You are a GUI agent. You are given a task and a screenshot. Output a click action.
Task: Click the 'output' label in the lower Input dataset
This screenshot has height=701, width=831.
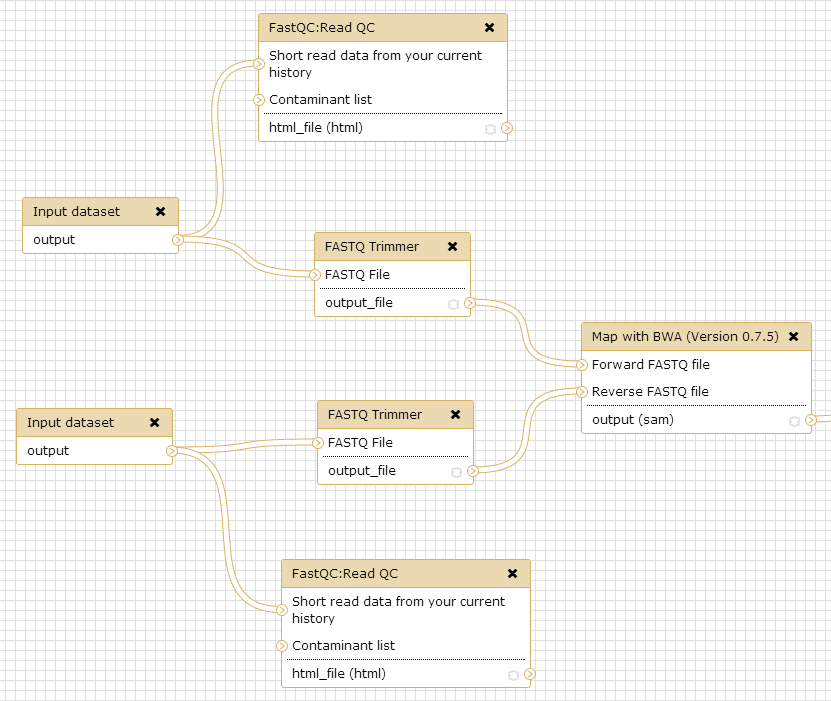pyautogui.click(x=48, y=450)
